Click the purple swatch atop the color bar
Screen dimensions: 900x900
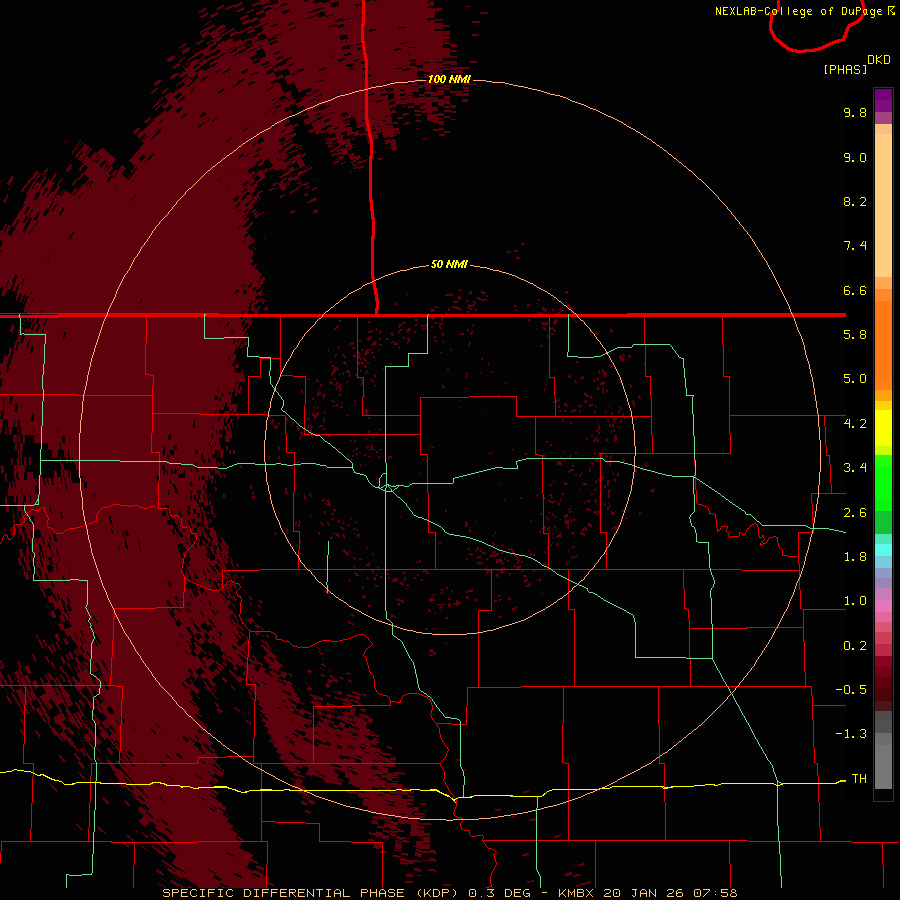point(883,100)
